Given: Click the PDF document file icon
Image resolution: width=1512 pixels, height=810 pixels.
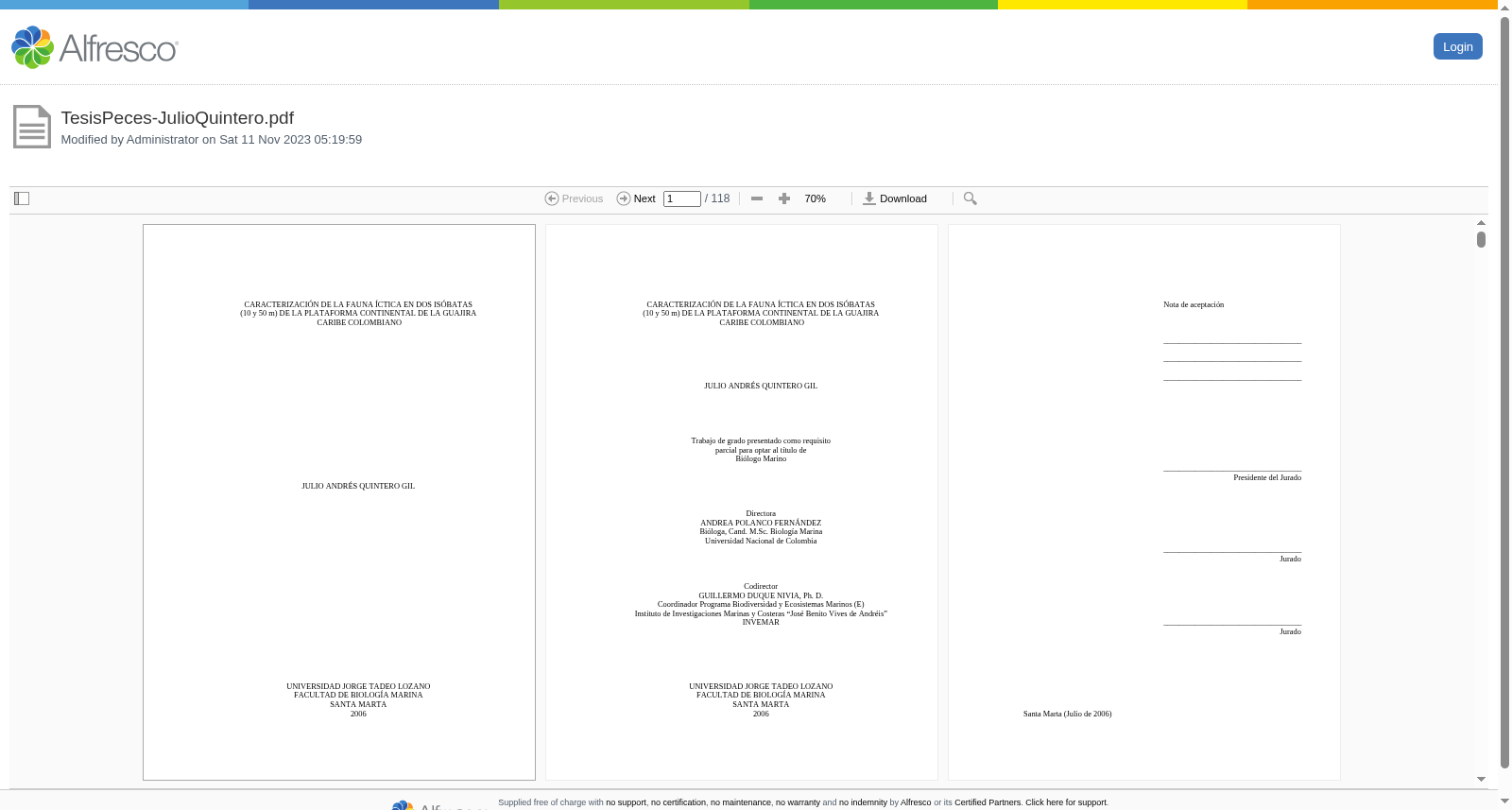Looking at the screenshot, I should click(31, 127).
